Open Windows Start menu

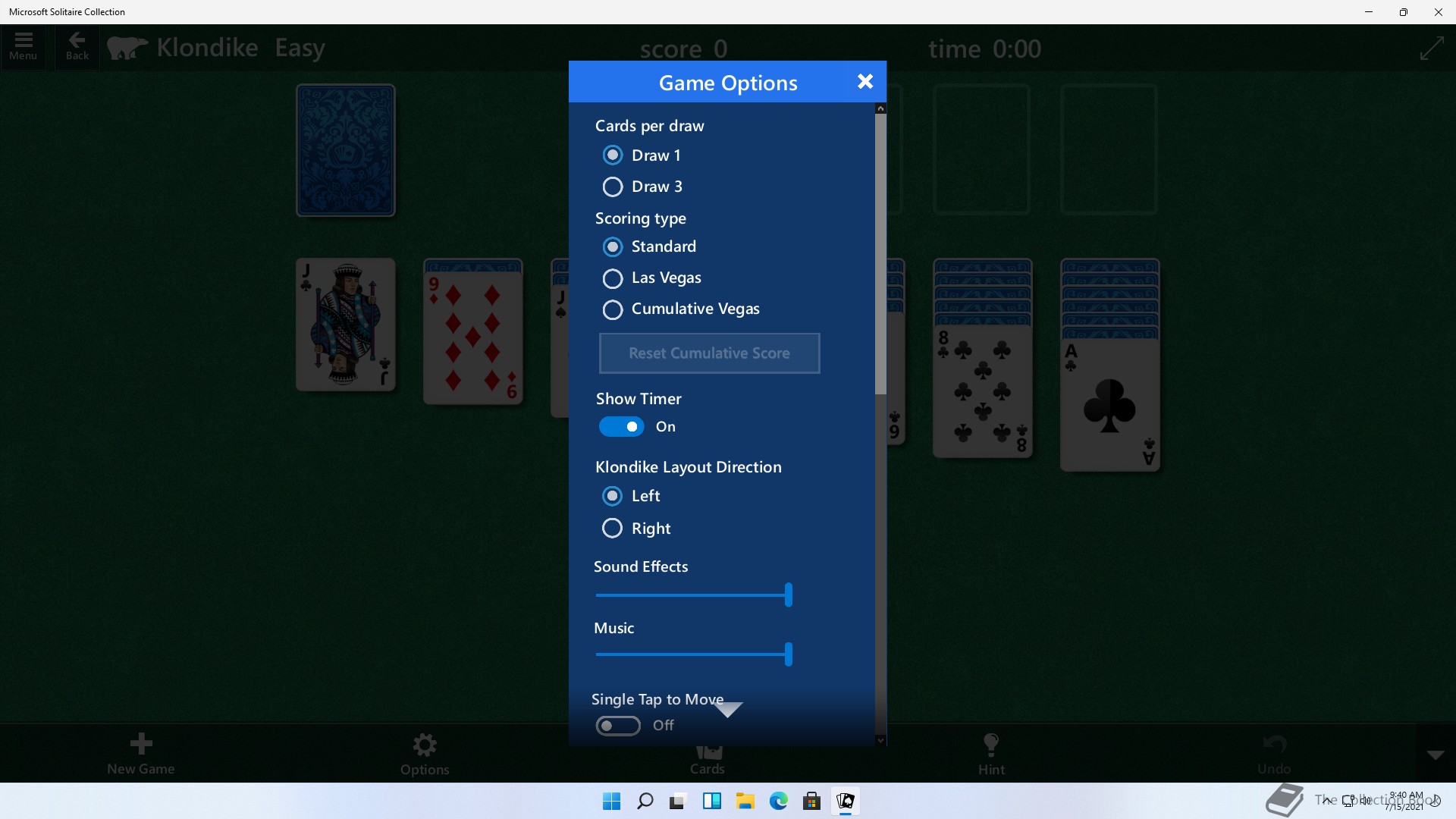611,801
